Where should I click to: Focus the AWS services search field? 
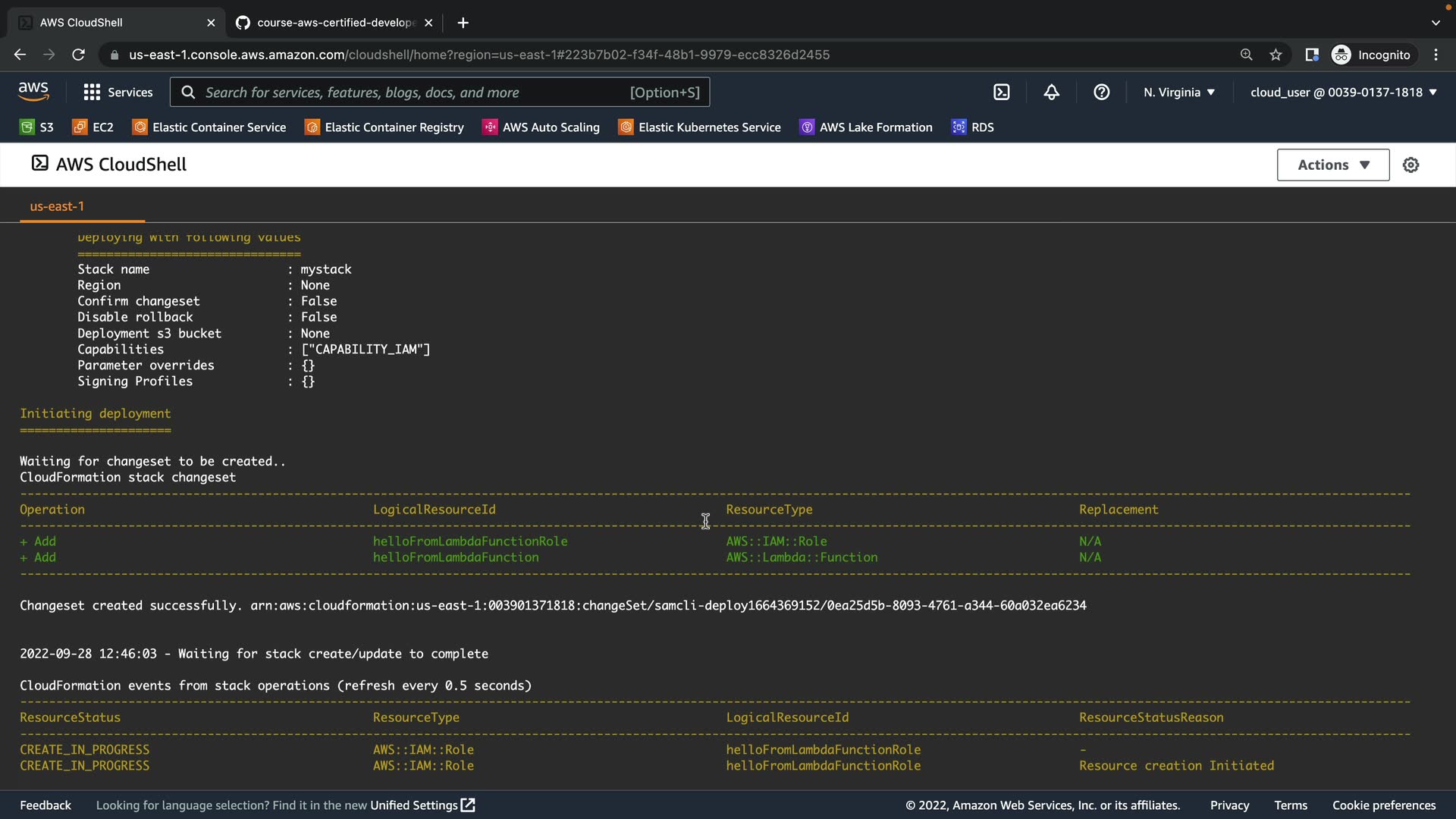click(x=440, y=93)
